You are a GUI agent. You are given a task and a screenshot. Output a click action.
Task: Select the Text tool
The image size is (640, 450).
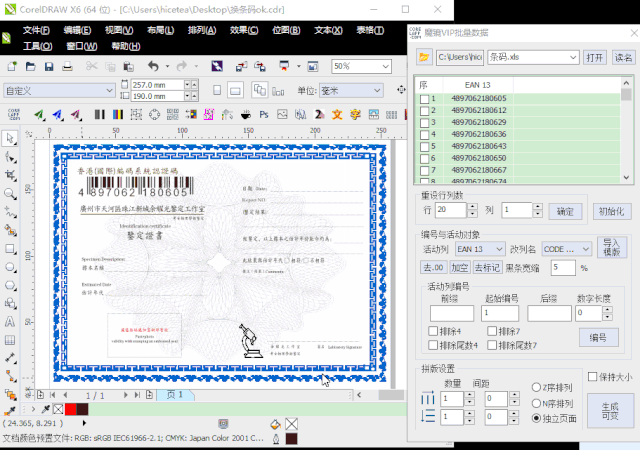click(10, 322)
